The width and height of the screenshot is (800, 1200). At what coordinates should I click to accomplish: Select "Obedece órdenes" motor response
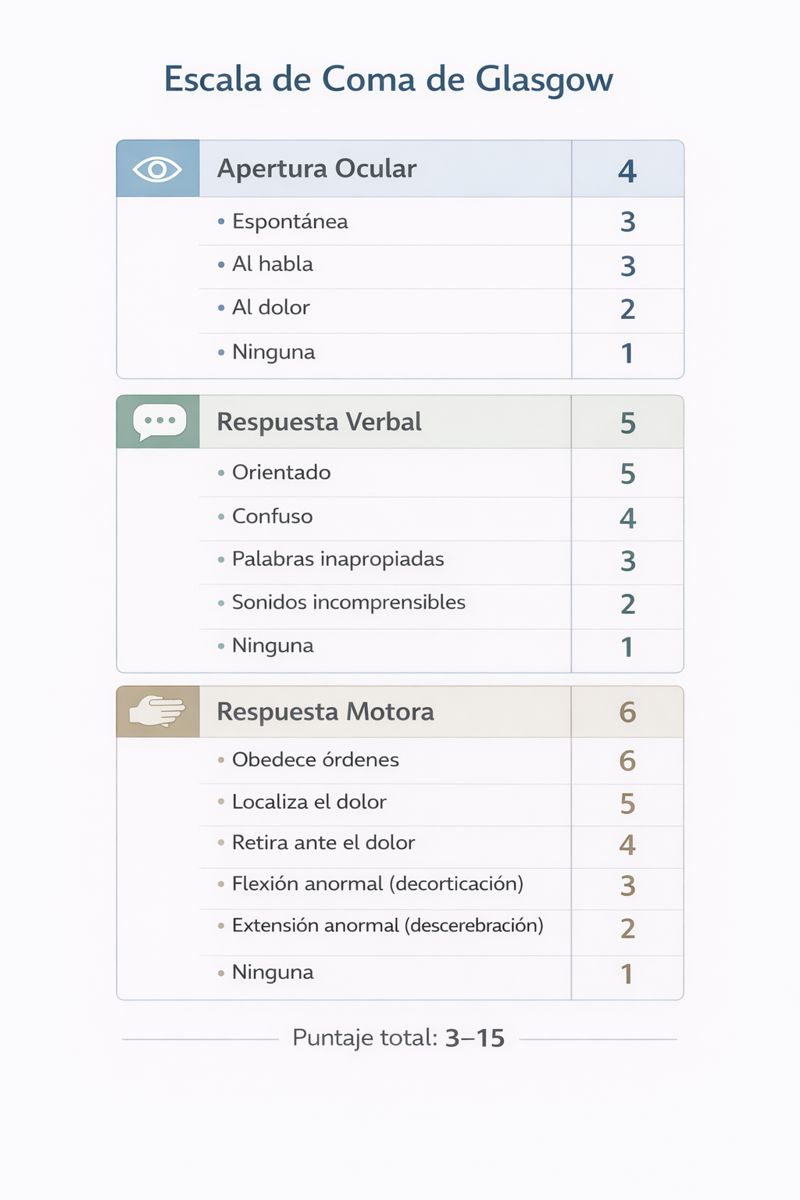315,760
